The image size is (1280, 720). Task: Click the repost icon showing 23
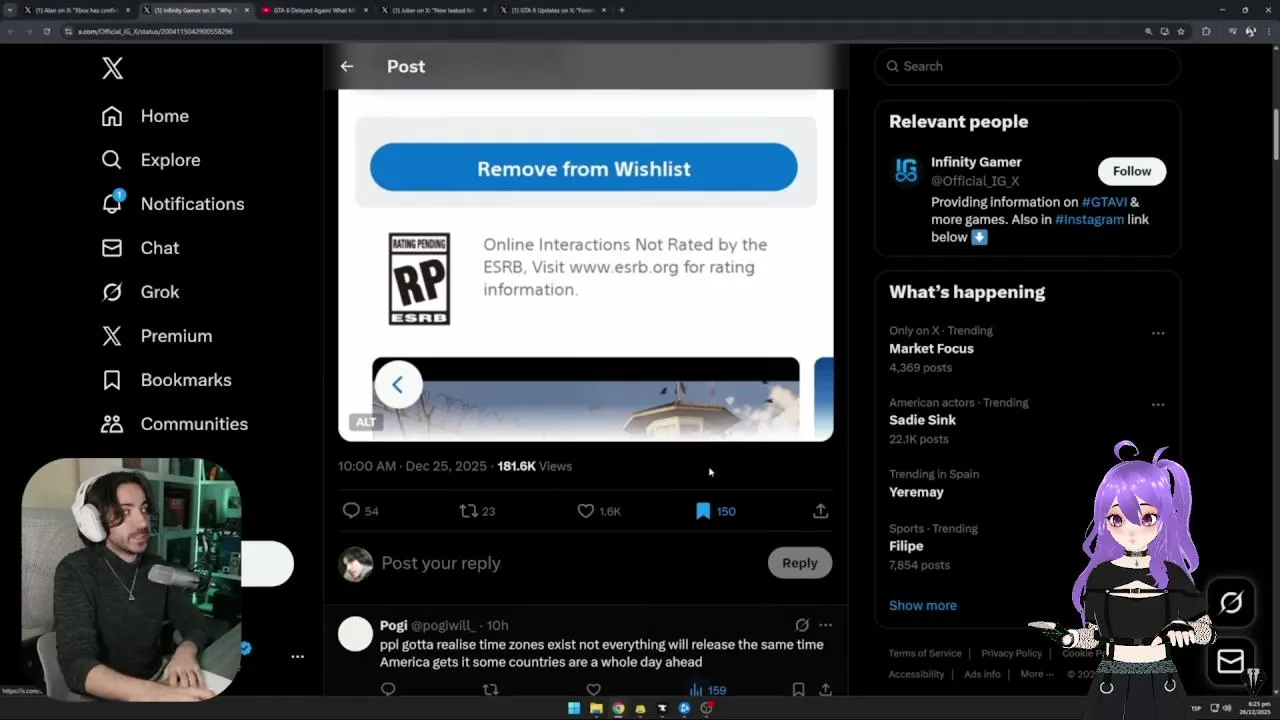point(468,511)
